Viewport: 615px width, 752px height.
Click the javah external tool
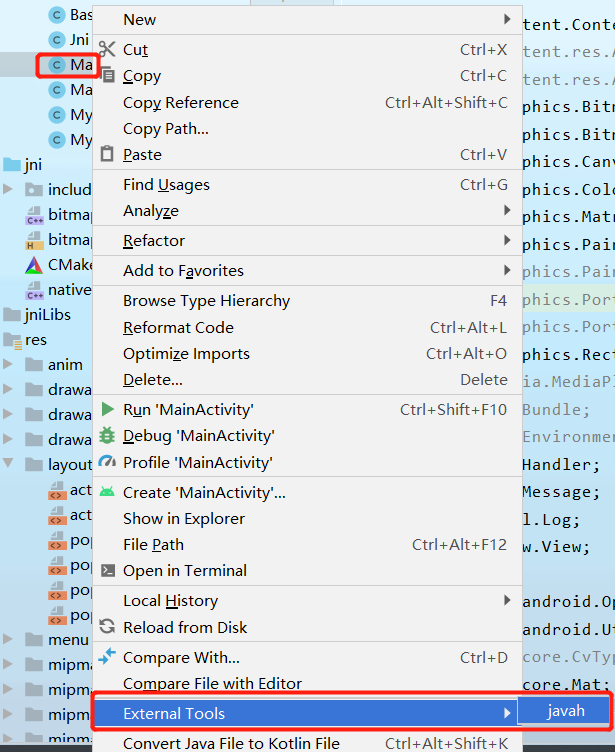566,710
